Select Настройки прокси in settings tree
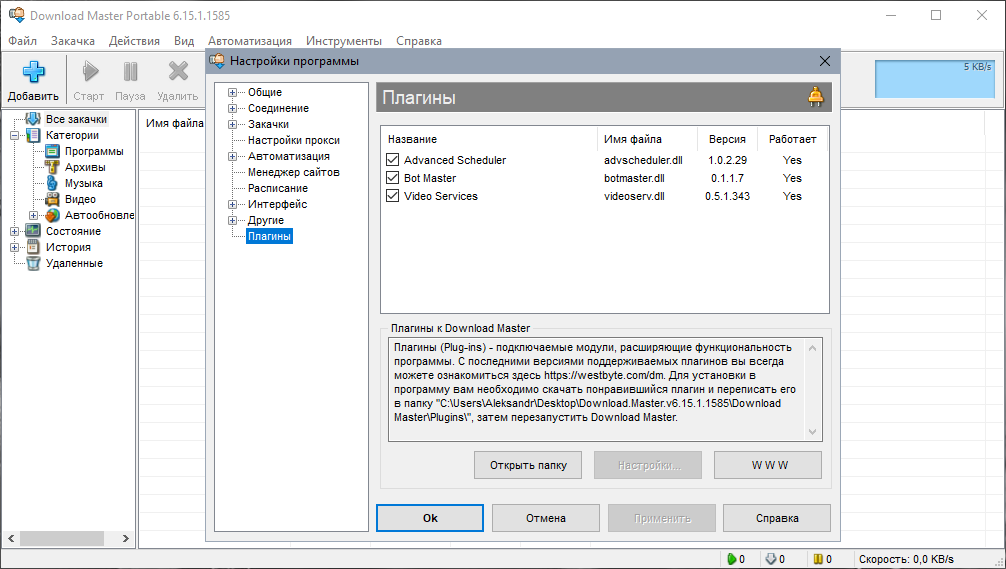Viewport: 1006px width, 569px height. tap(294, 140)
